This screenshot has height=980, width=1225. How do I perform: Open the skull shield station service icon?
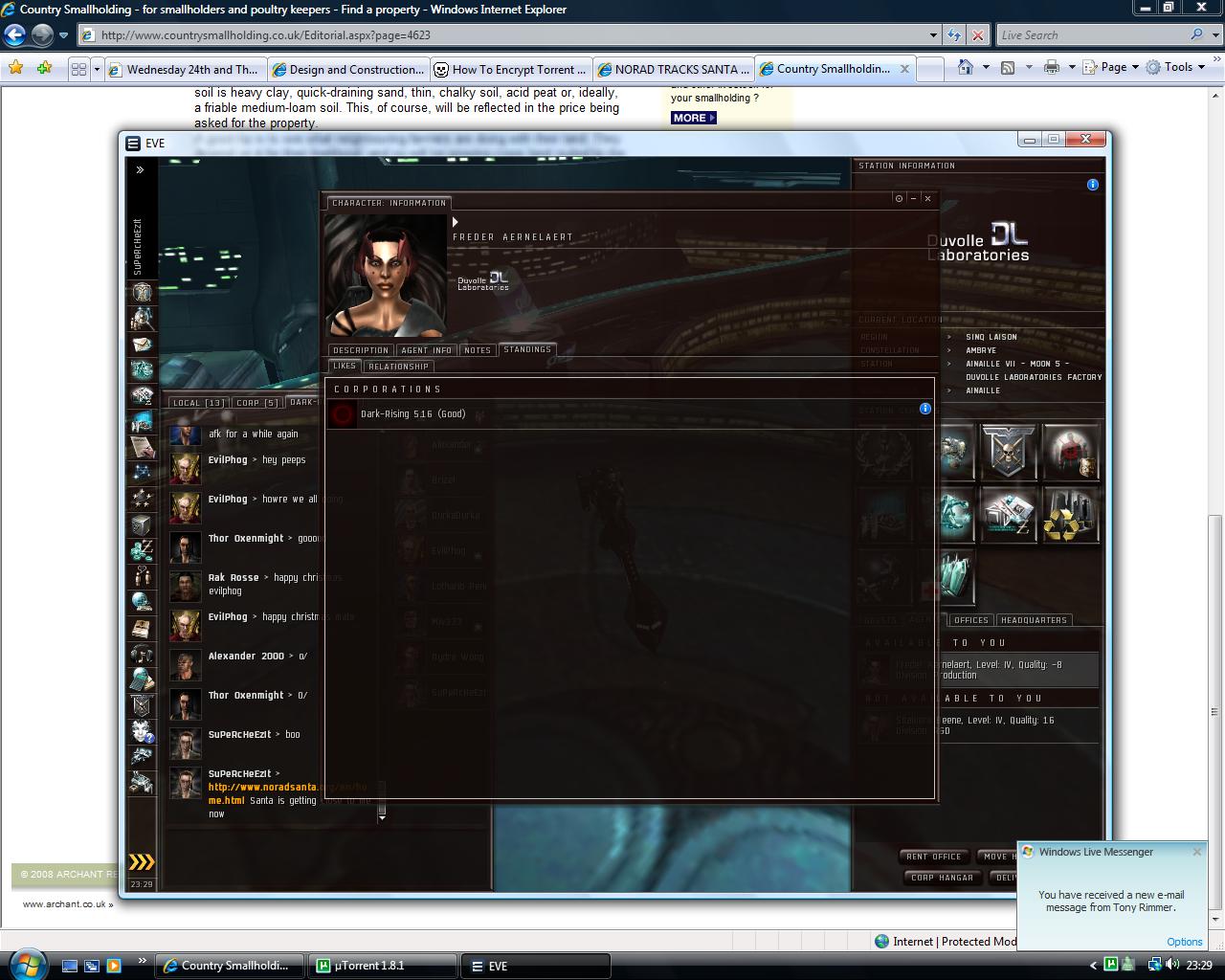tap(1008, 452)
